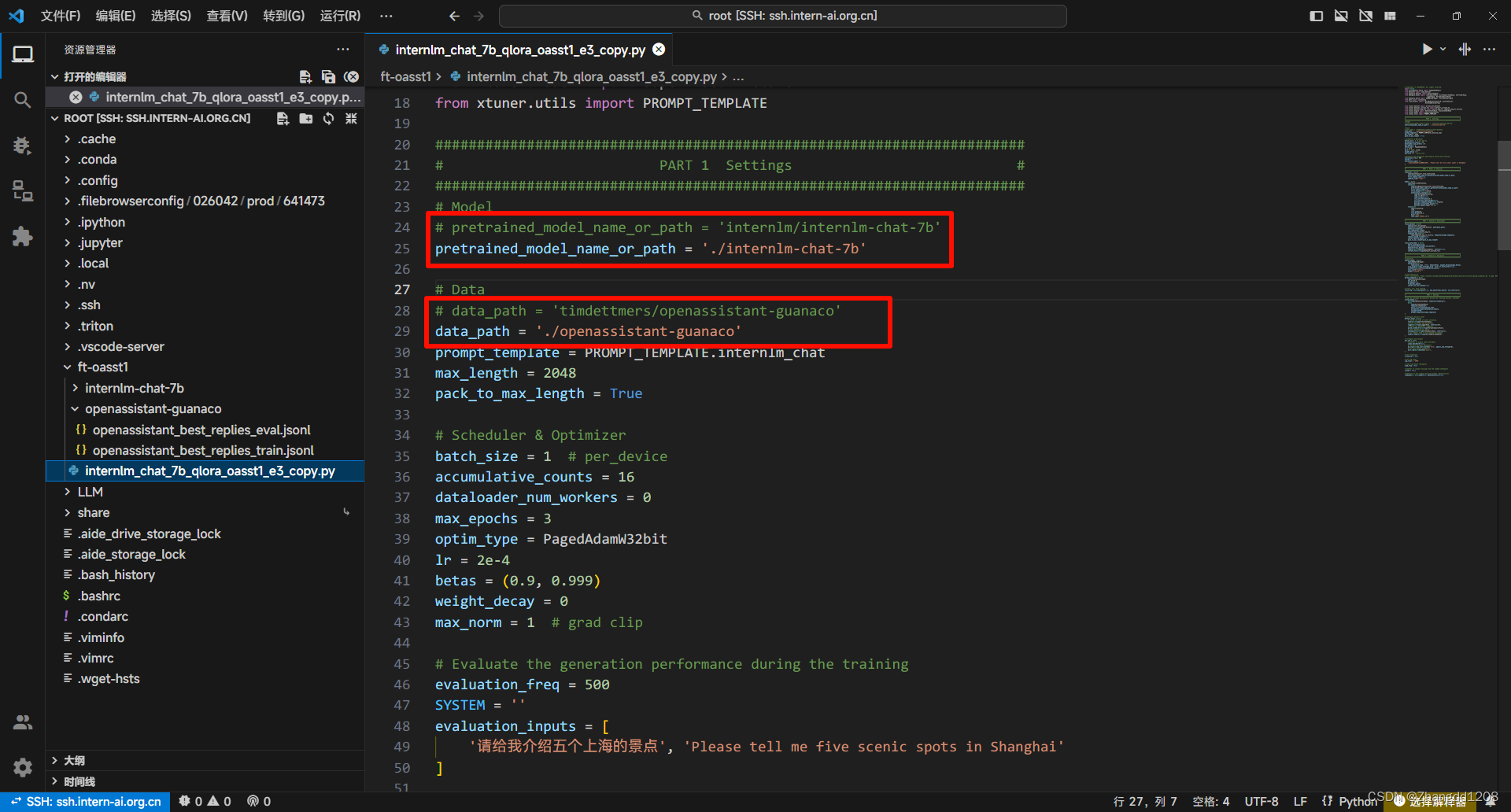Open Manage gear settings menu
The width and height of the screenshot is (1511, 812).
pos(23,767)
